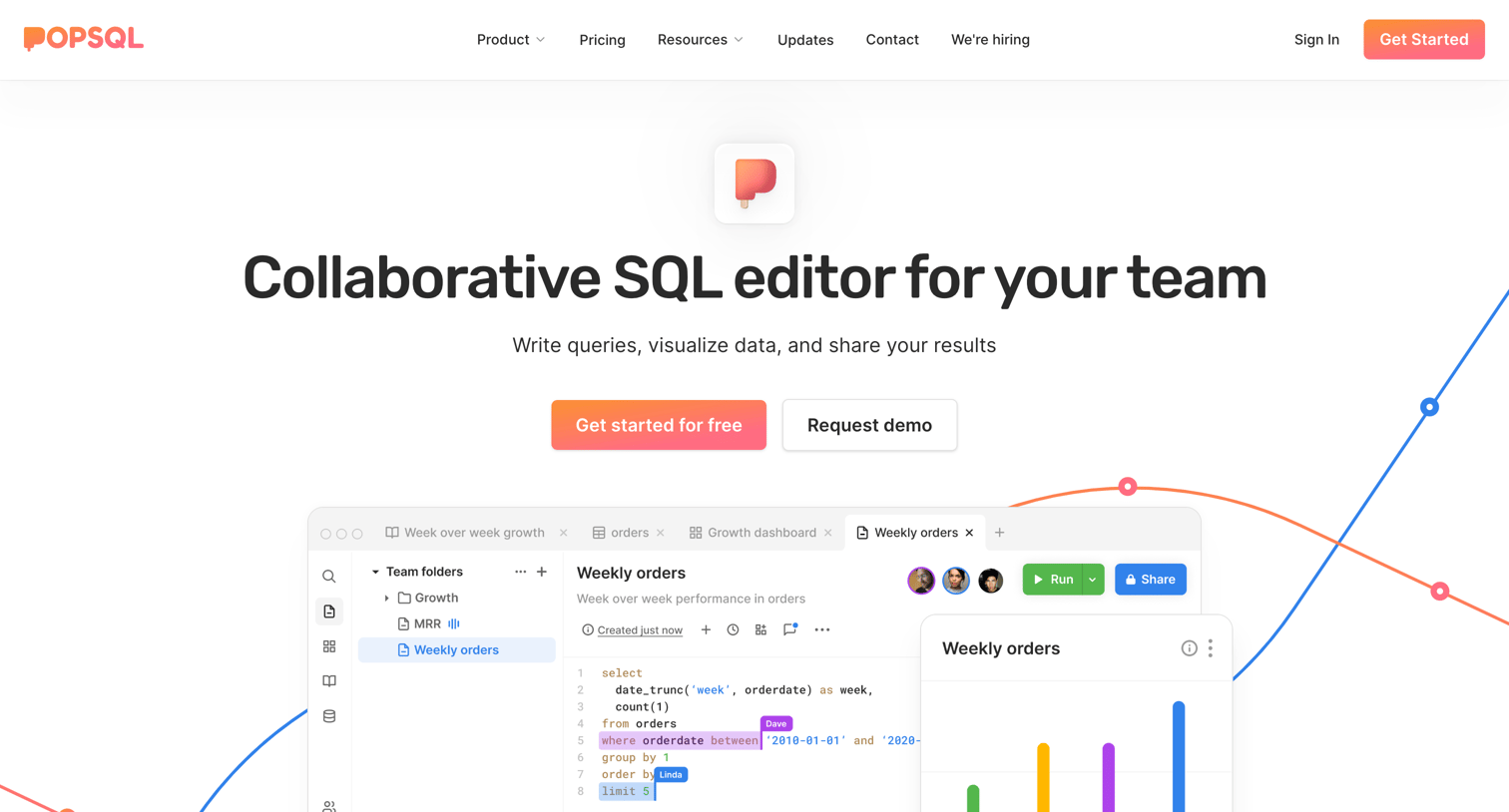Viewport: 1509px width, 812px height.
Task: Click the search icon in editor sidebar
Action: (329, 577)
